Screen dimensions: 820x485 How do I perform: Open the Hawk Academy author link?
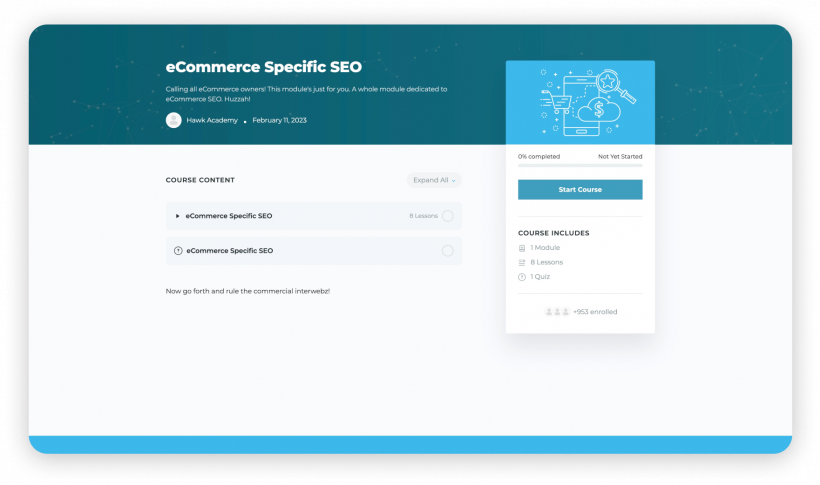[x=211, y=120]
